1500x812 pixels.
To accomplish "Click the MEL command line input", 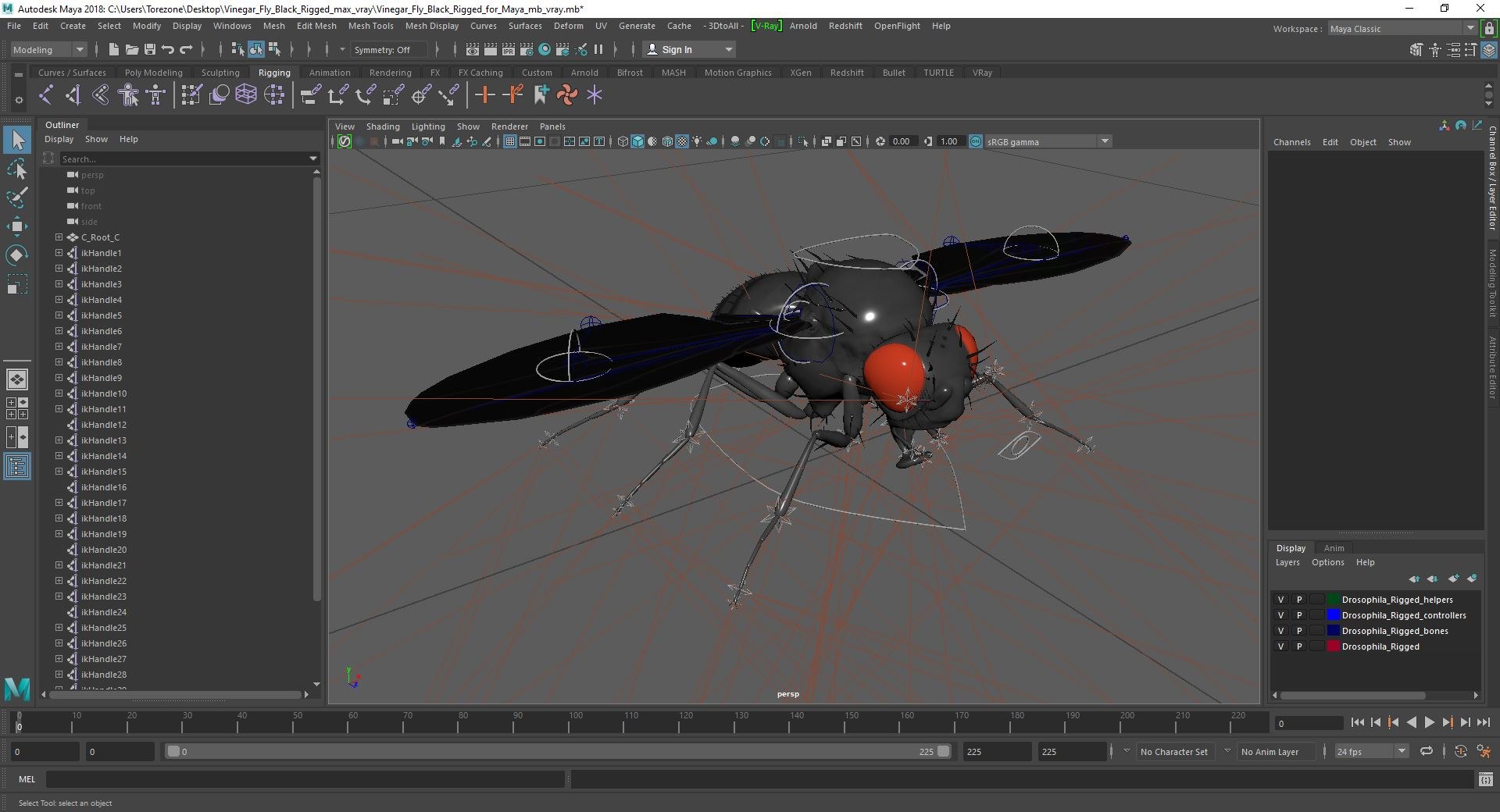I will click(x=305, y=779).
